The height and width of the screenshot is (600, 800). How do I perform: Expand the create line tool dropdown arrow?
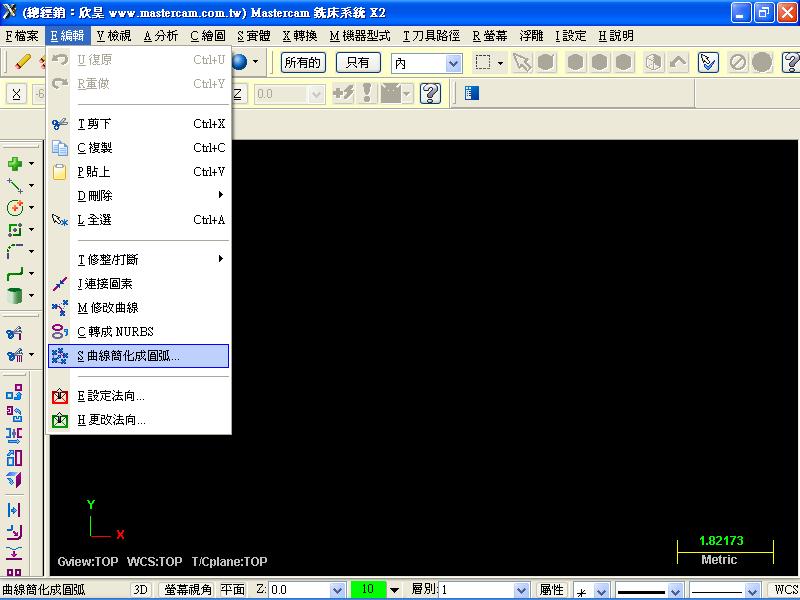pos(32,186)
